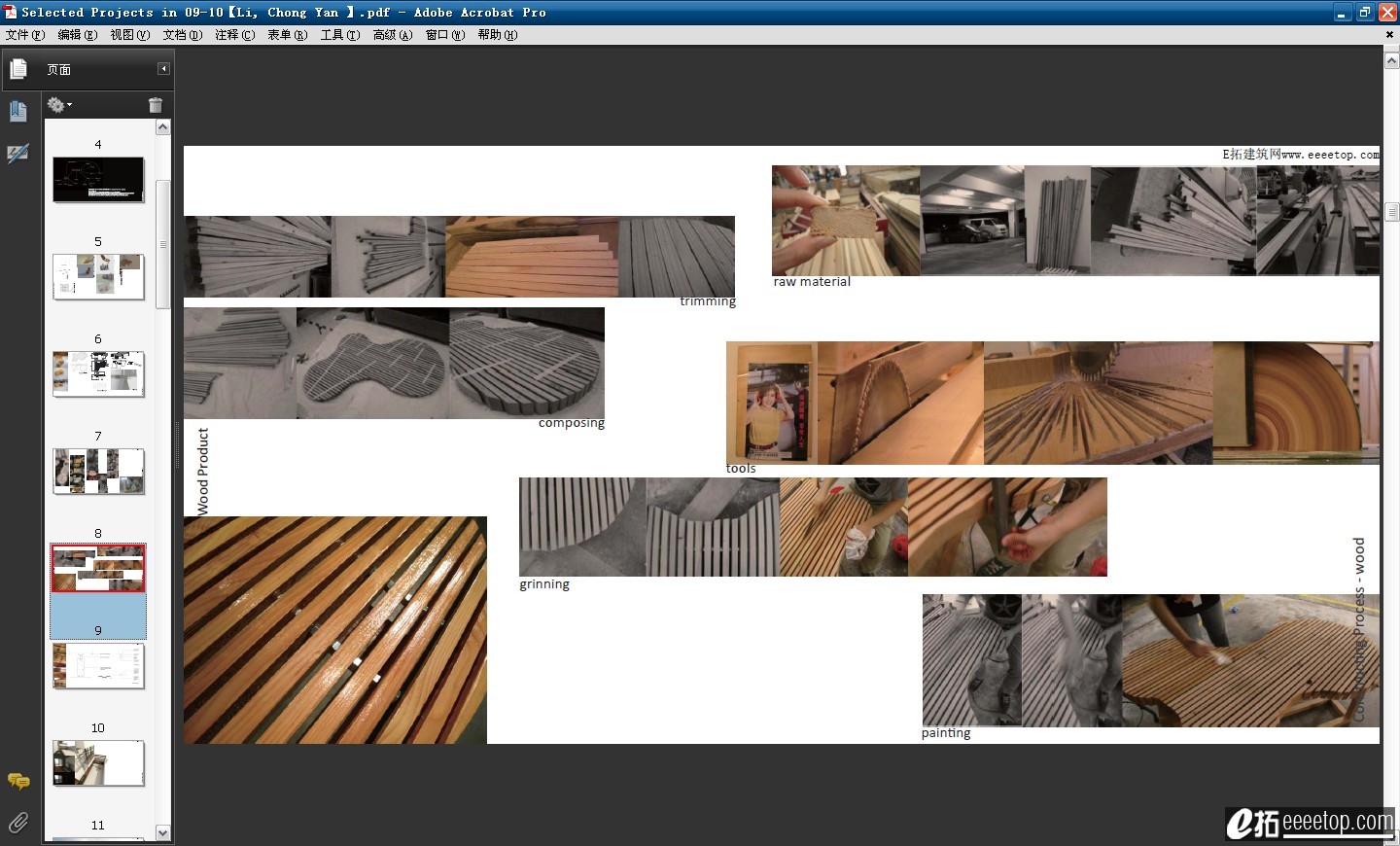
Task: Select page 5 thumbnail
Action: 98,277
